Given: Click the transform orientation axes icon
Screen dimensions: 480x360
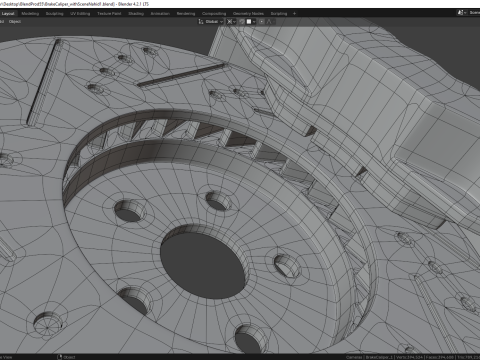Looking at the screenshot, I should [201, 22].
